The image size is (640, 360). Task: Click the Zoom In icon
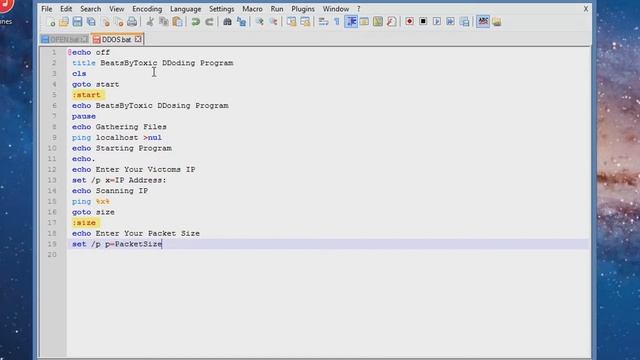point(259,22)
